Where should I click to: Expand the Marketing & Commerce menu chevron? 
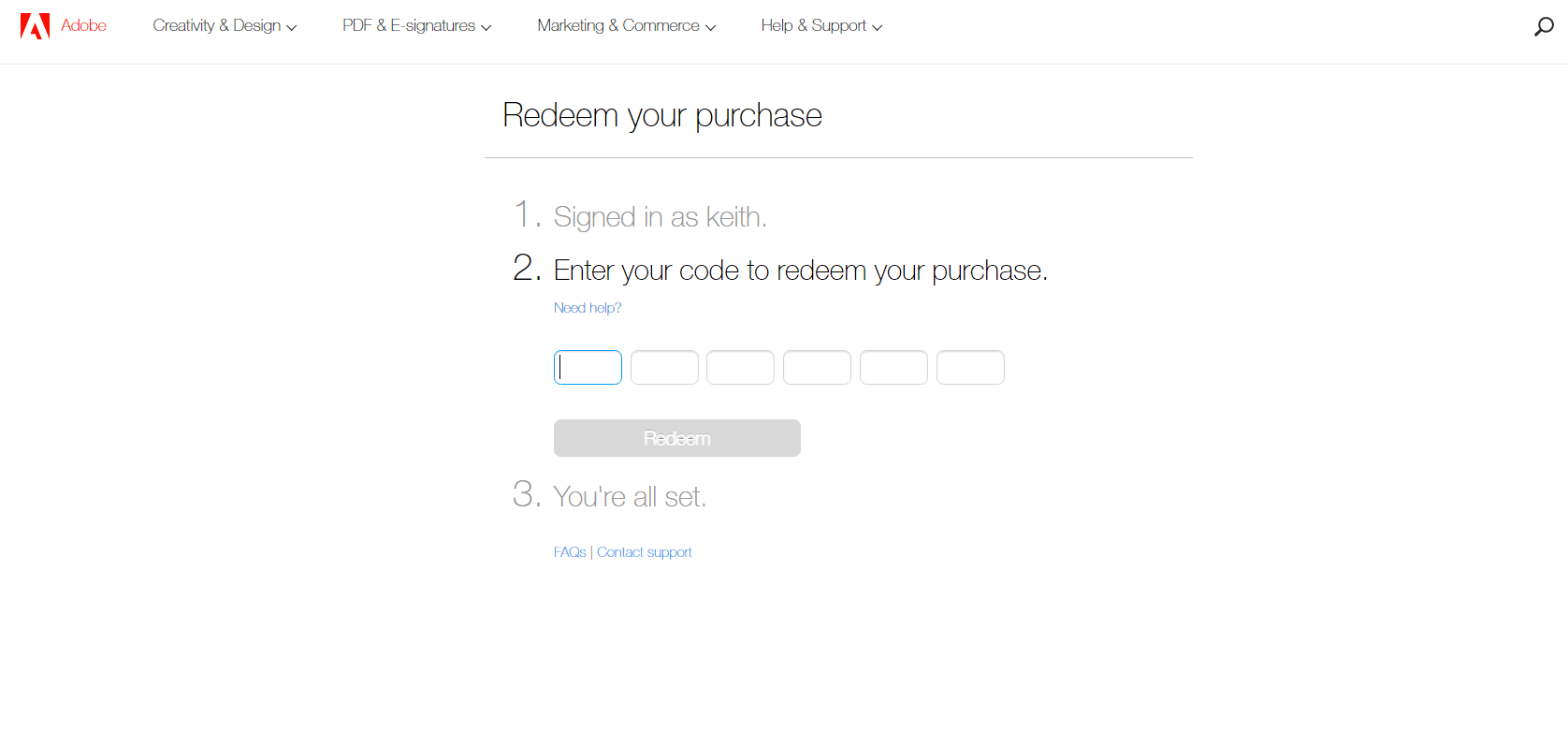(711, 27)
